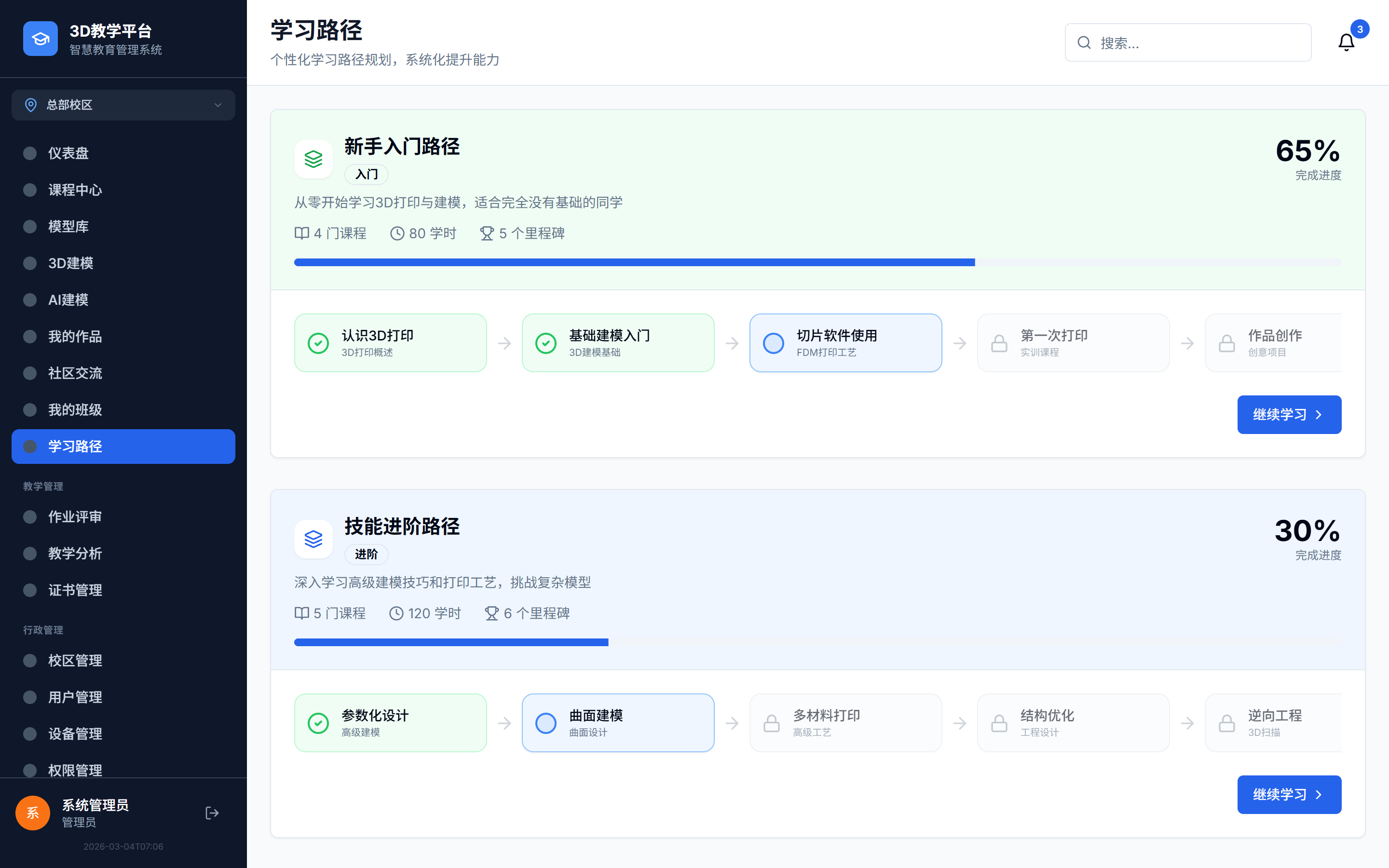The image size is (1389, 868).
Task: Click the magnifier icon in the search bar
Action: coord(1084,42)
